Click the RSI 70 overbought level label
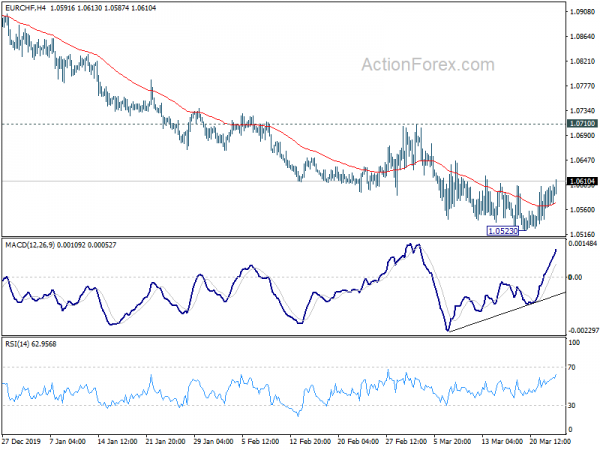 [x=572, y=367]
